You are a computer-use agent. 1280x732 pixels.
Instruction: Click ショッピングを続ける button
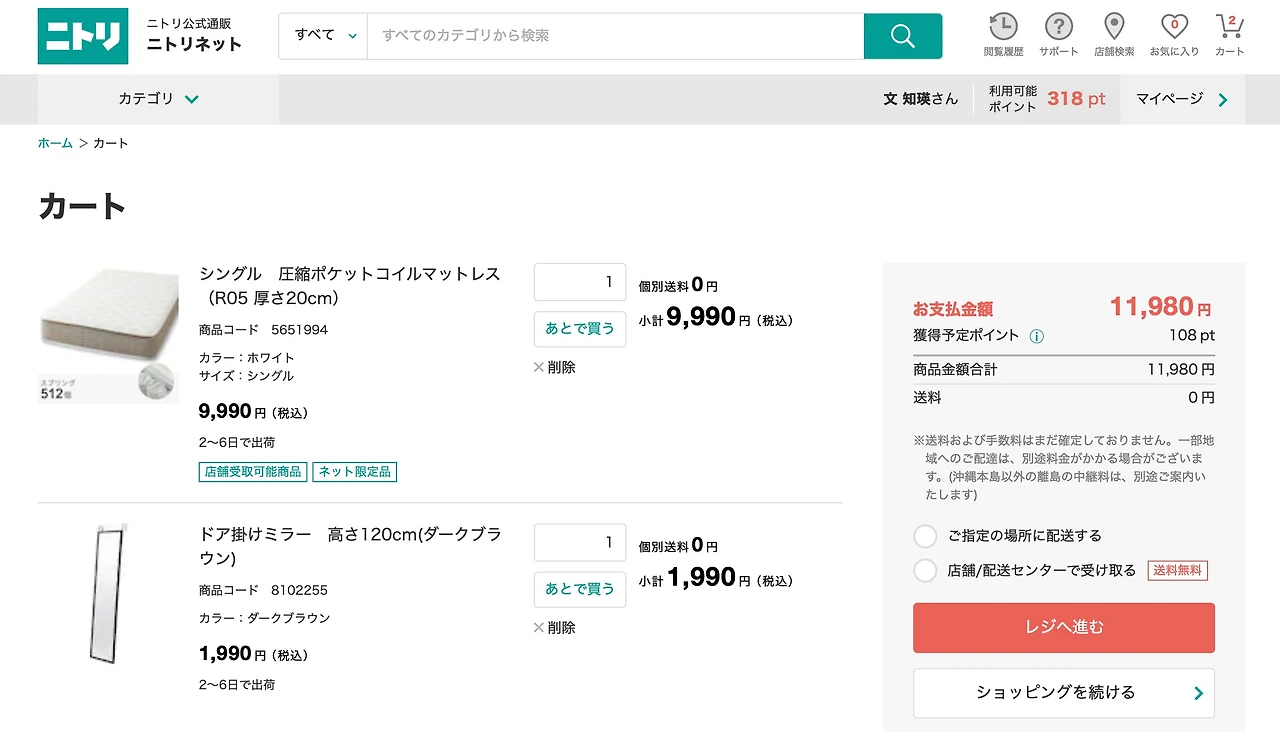coord(1063,693)
